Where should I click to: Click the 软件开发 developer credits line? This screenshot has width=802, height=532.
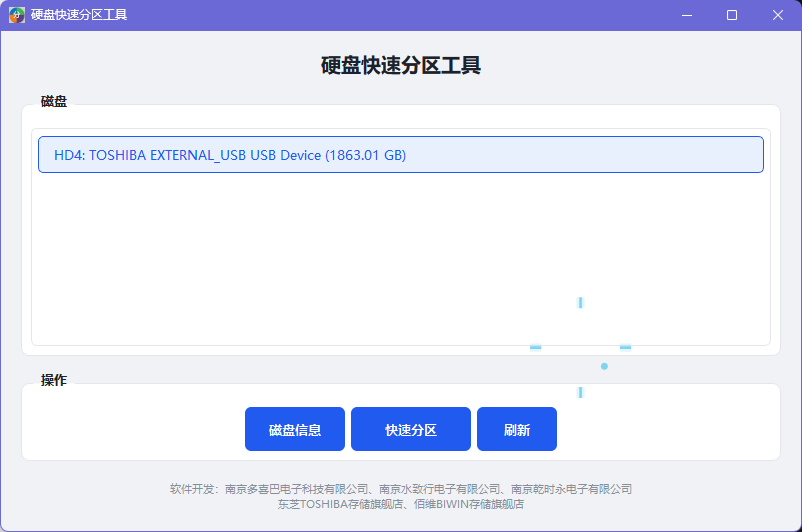400,489
